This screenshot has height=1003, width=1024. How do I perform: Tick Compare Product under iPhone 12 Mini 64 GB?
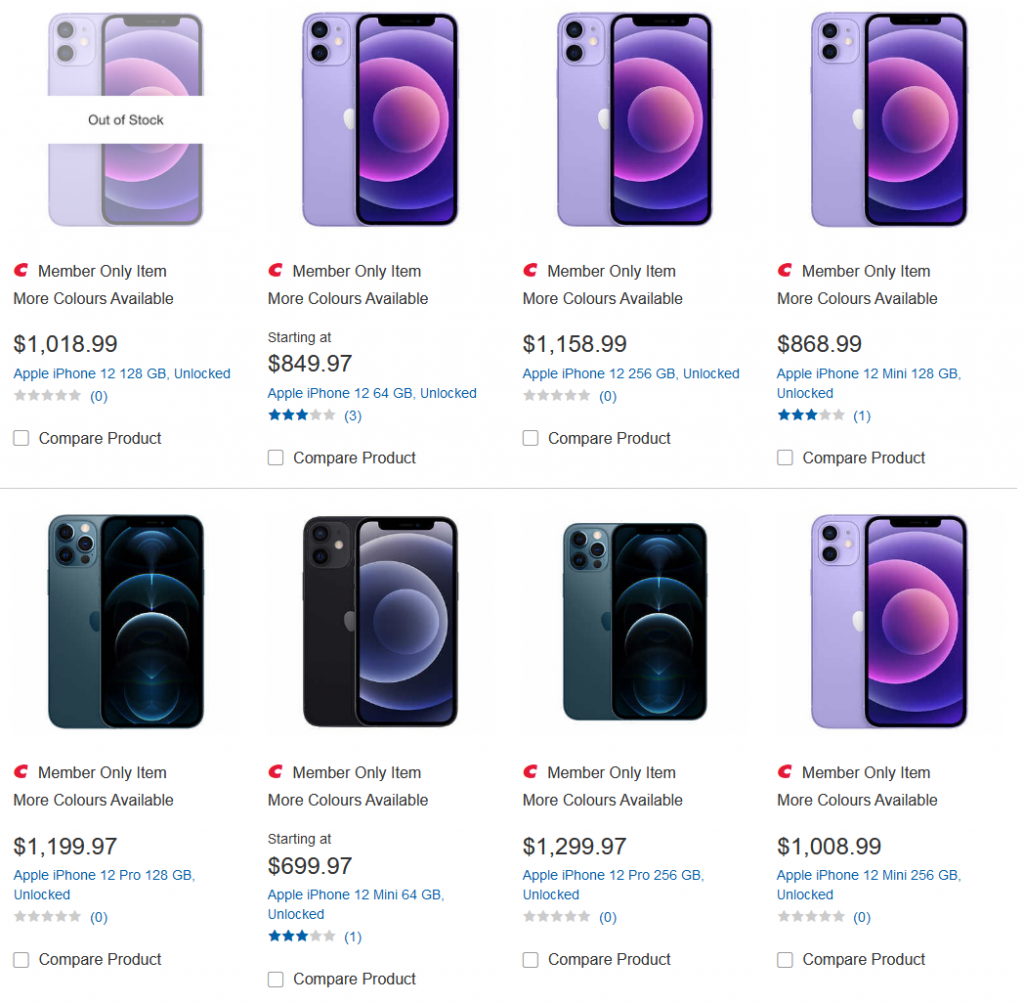(275, 979)
